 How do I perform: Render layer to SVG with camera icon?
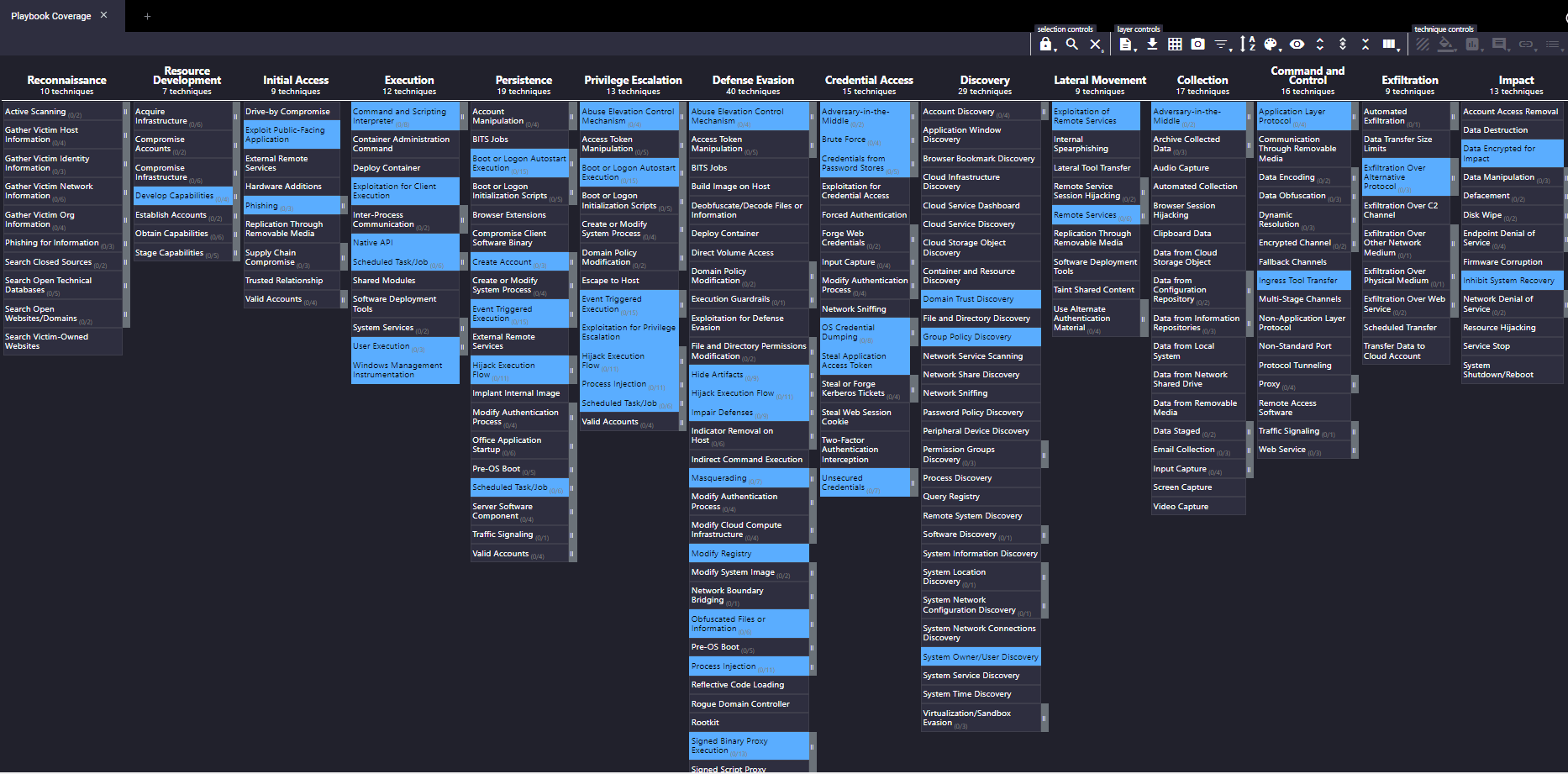(x=1197, y=45)
